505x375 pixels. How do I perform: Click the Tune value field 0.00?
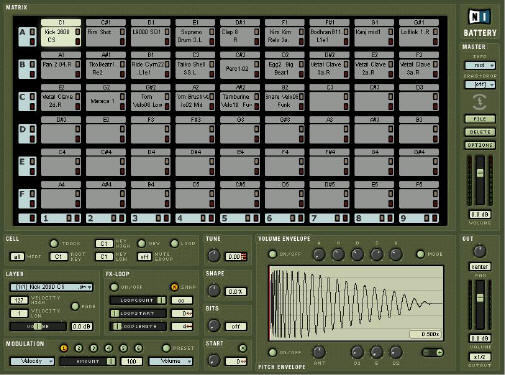click(x=235, y=257)
